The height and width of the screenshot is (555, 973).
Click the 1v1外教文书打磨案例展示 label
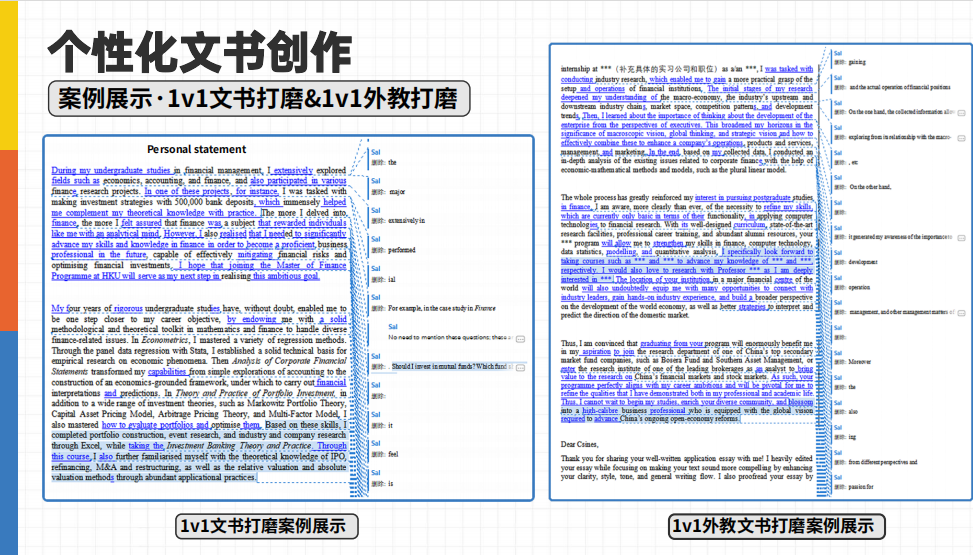776,526
